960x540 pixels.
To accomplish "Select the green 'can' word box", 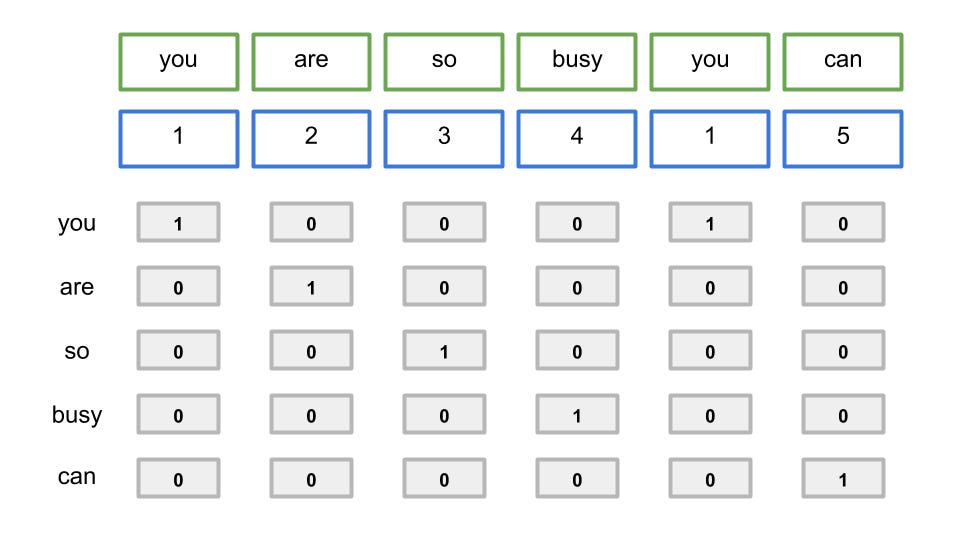I will click(x=842, y=62).
